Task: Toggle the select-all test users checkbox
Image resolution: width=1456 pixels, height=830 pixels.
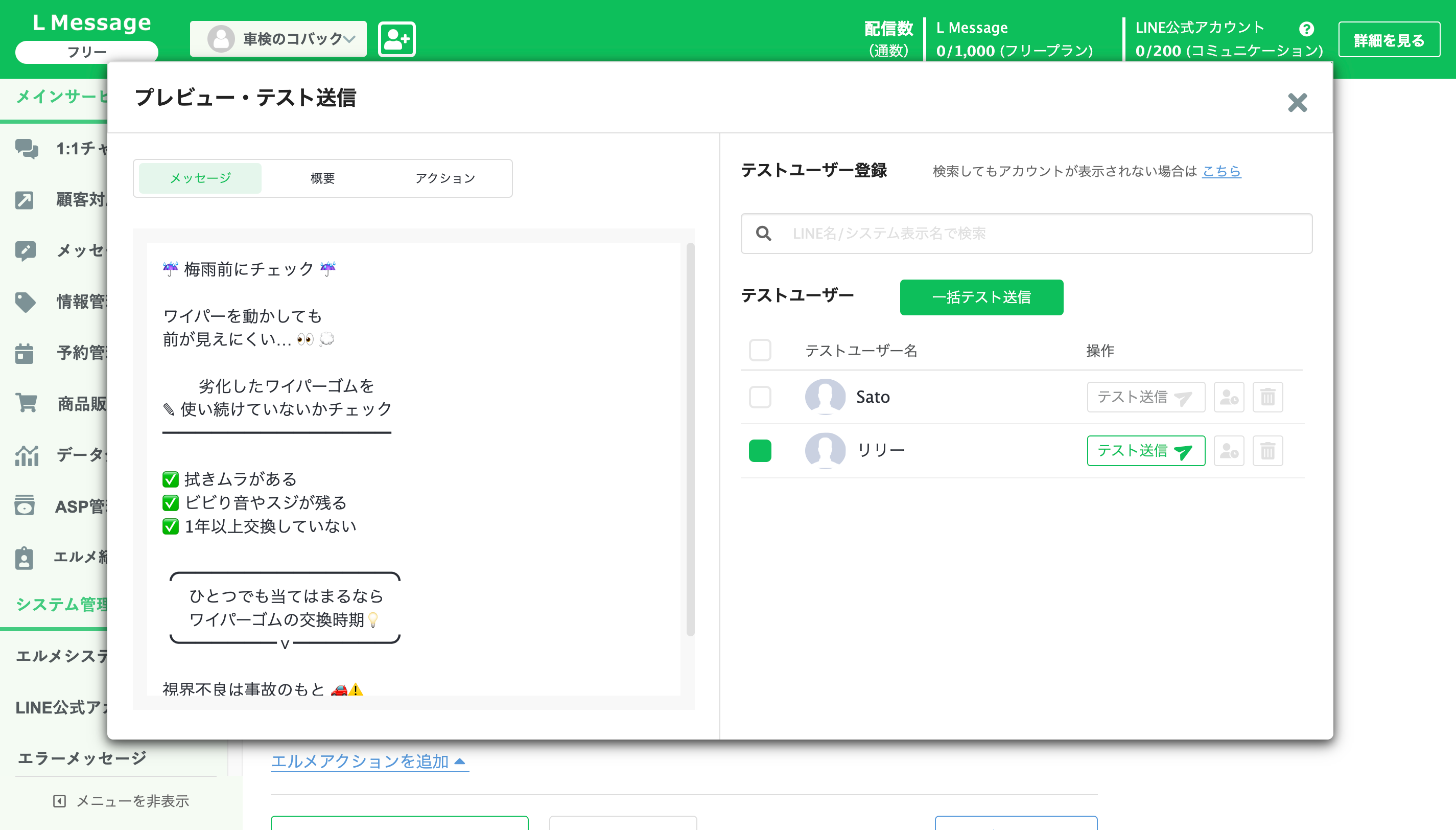Action: pos(760,350)
